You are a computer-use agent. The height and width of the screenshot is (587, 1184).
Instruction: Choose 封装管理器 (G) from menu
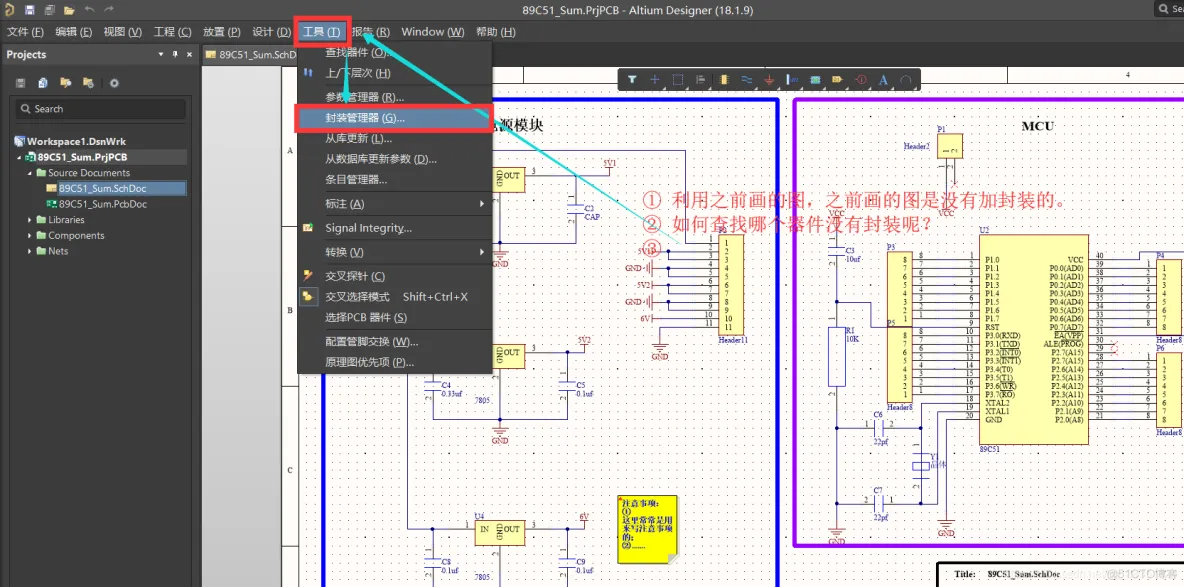[x=395, y=119]
